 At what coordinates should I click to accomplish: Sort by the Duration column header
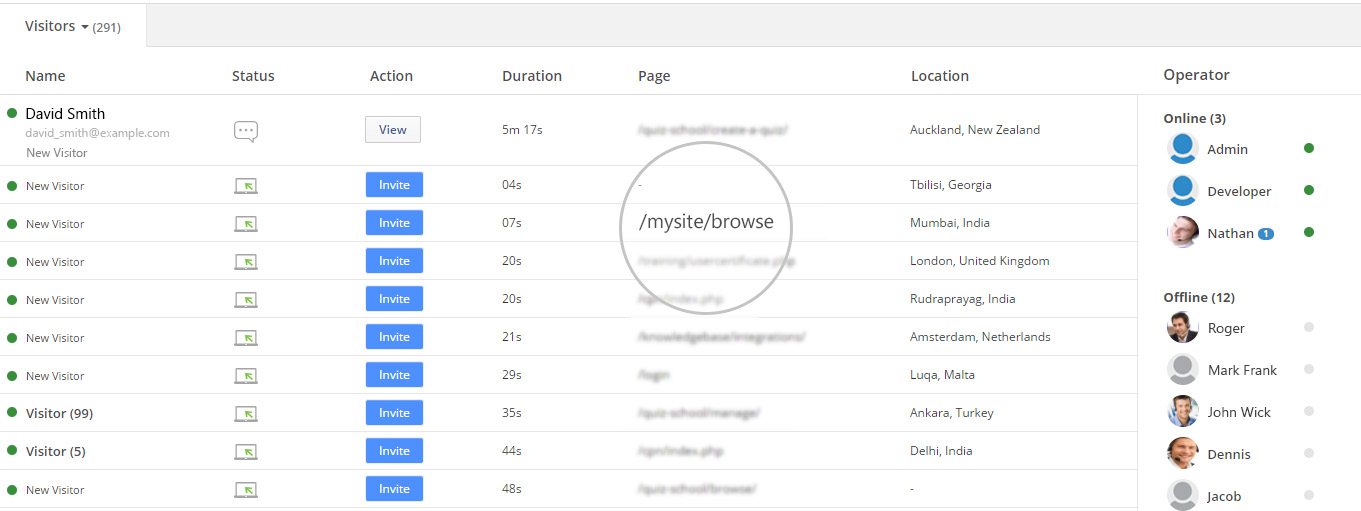pyautogui.click(x=531, y=76)
